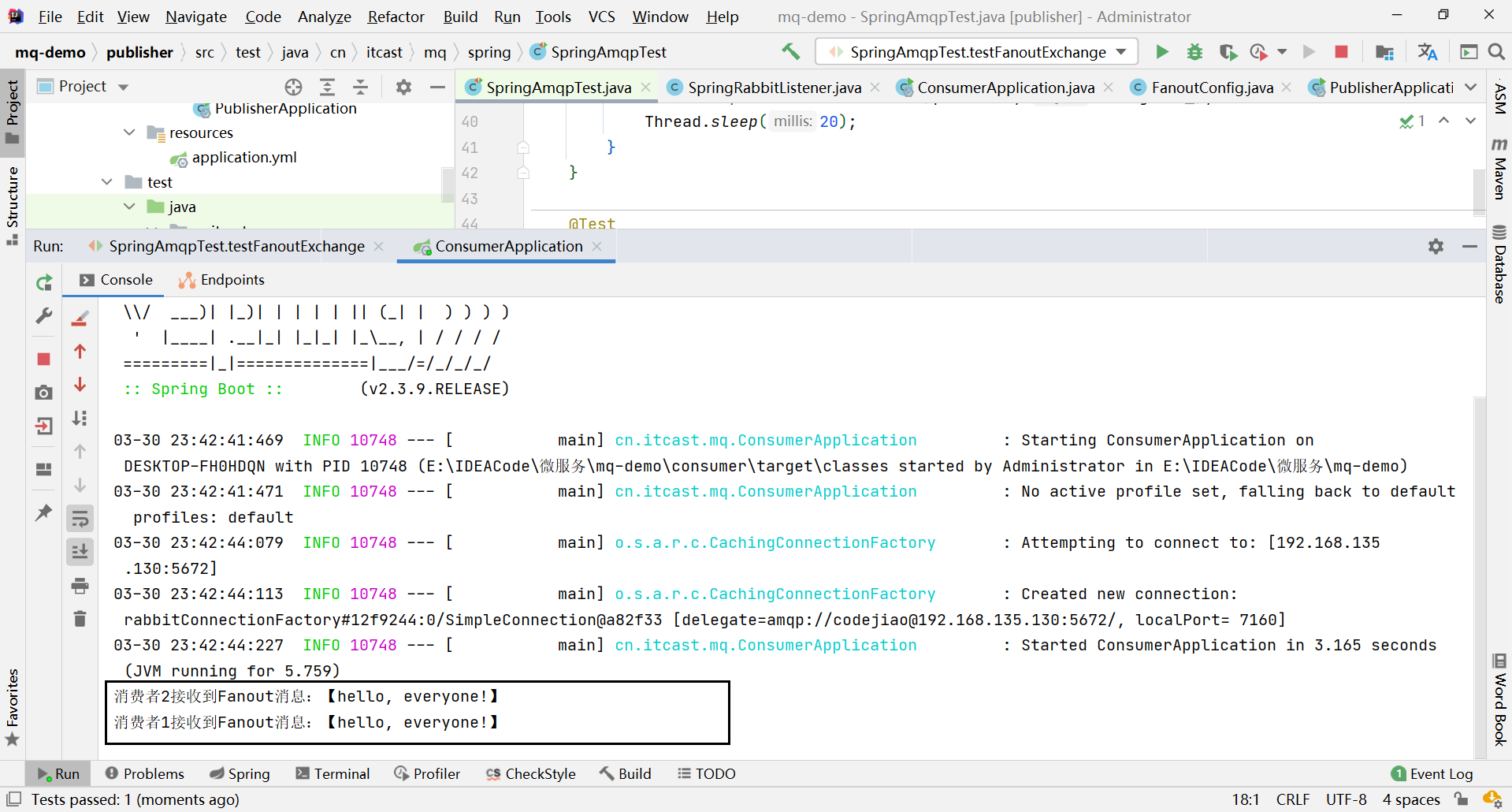Click the publisher breadcrumb

point(139,52)
